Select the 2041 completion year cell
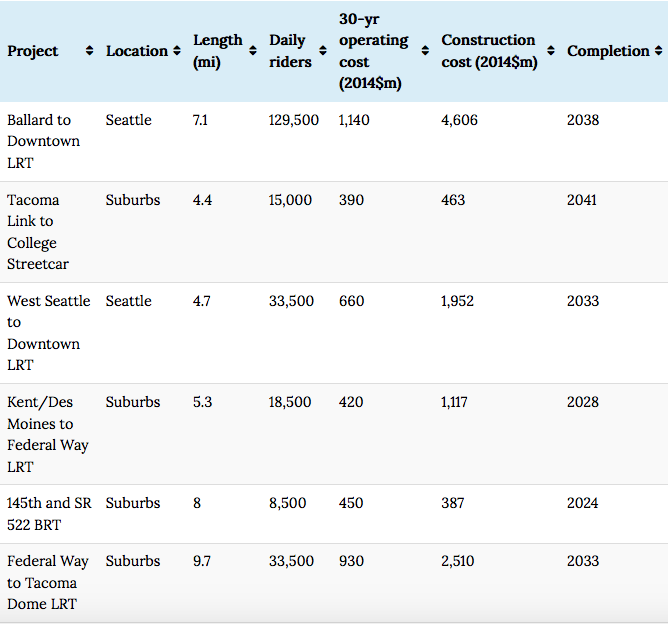The width and height of the screenshot is (668, 624). tap(582, 200)
